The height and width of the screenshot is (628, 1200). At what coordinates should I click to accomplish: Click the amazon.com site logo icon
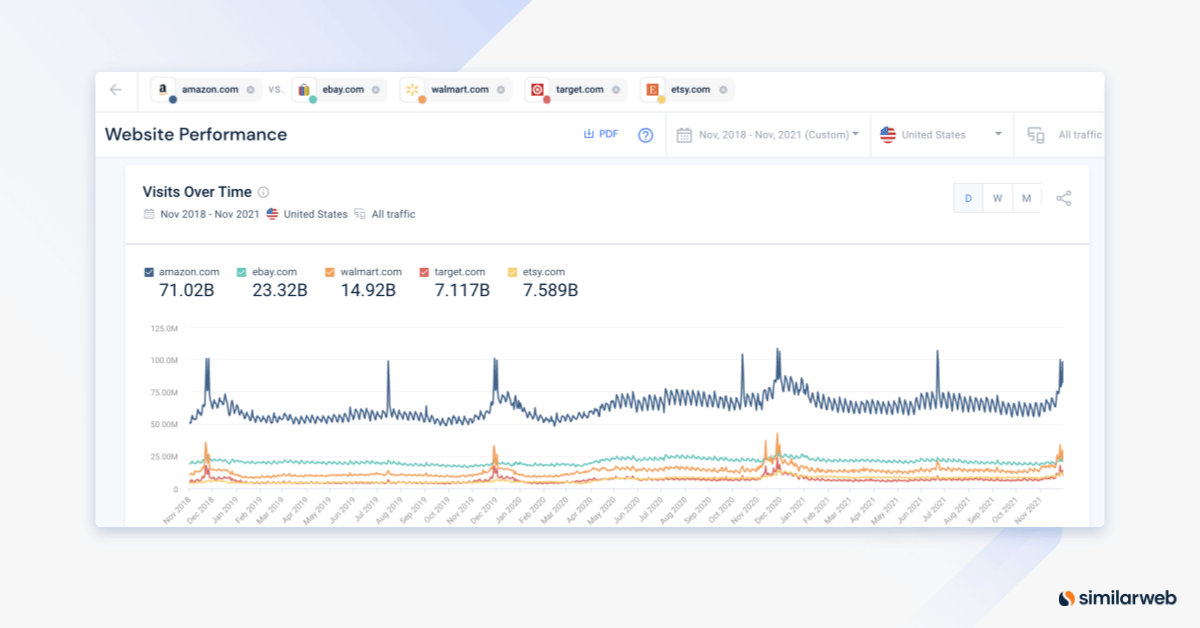click(163, 90)
